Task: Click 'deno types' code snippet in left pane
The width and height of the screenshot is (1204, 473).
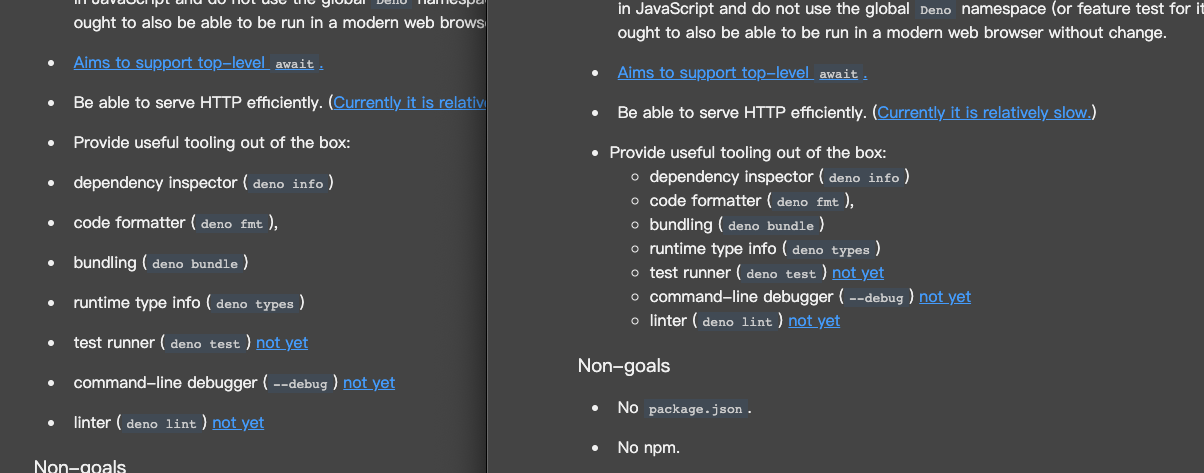Action: click(x=255, y=304)
